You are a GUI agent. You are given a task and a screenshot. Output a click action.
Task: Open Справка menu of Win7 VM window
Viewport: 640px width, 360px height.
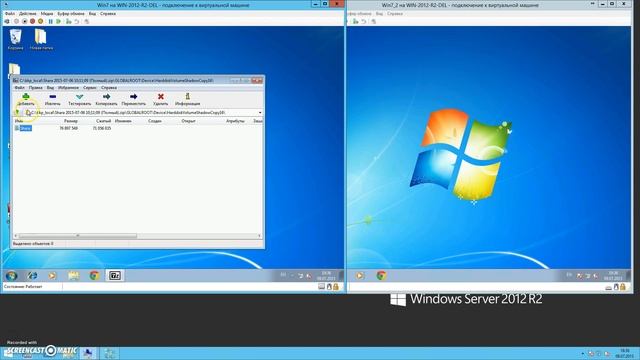click(x=108, y=13)
